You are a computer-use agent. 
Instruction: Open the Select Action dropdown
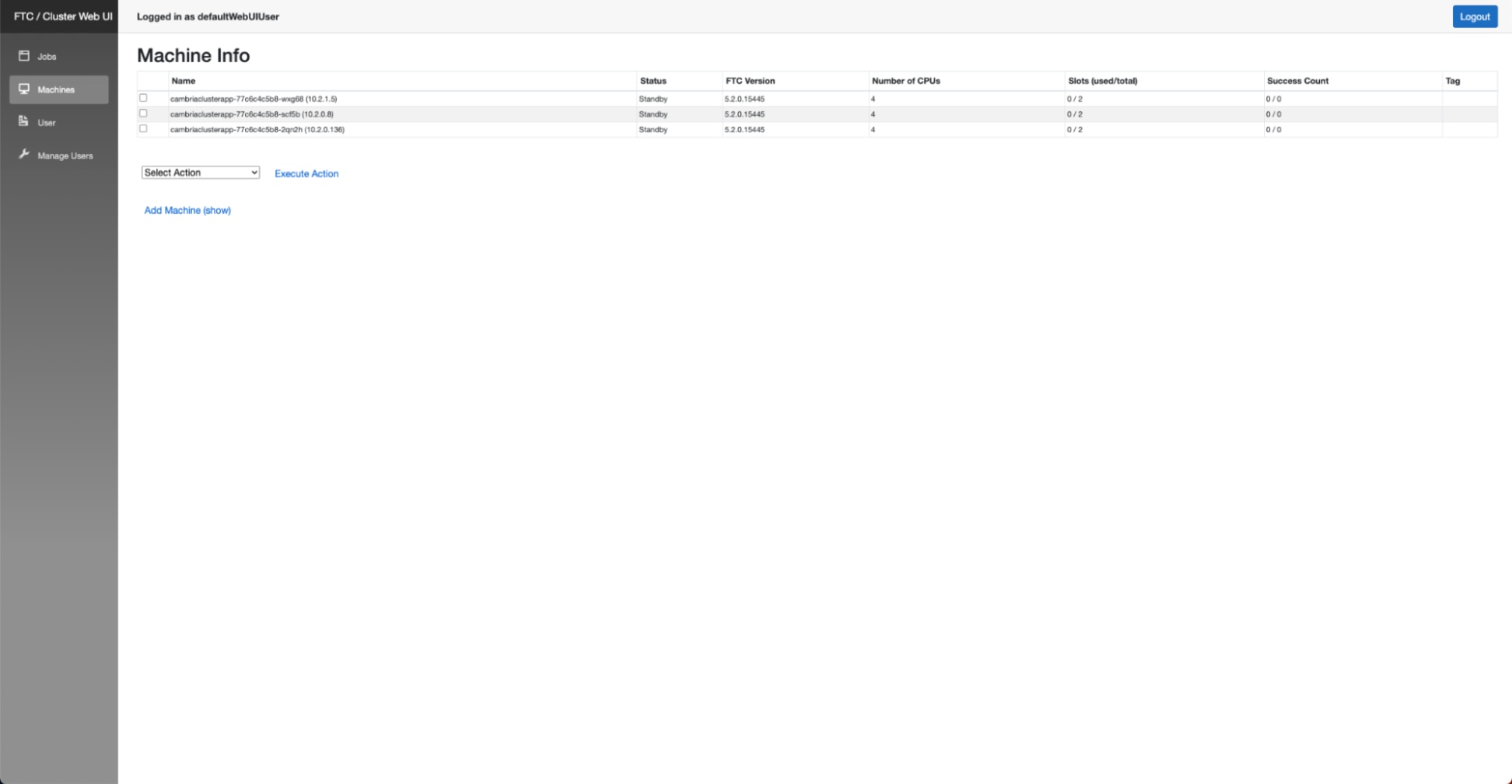tap(200, 172)
